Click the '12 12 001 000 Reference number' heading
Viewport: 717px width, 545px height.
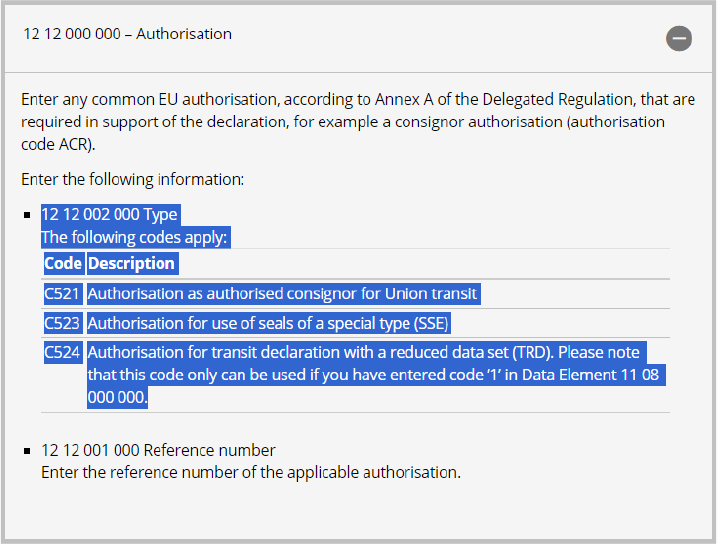point(158,450)
